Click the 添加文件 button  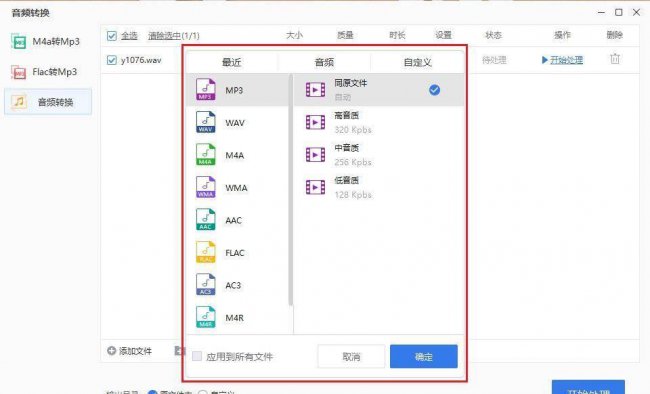tap(129, 351)
